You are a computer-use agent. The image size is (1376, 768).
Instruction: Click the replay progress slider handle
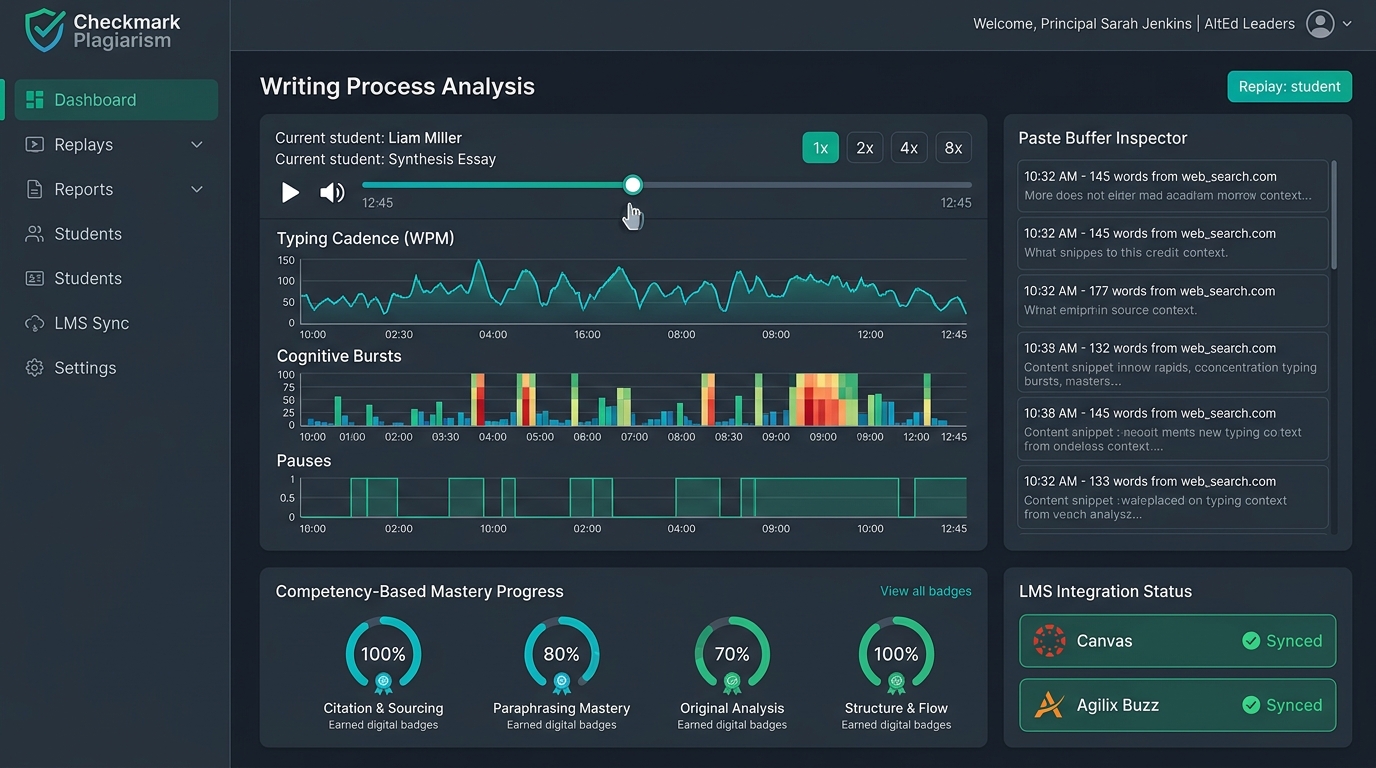coord(632,185)
